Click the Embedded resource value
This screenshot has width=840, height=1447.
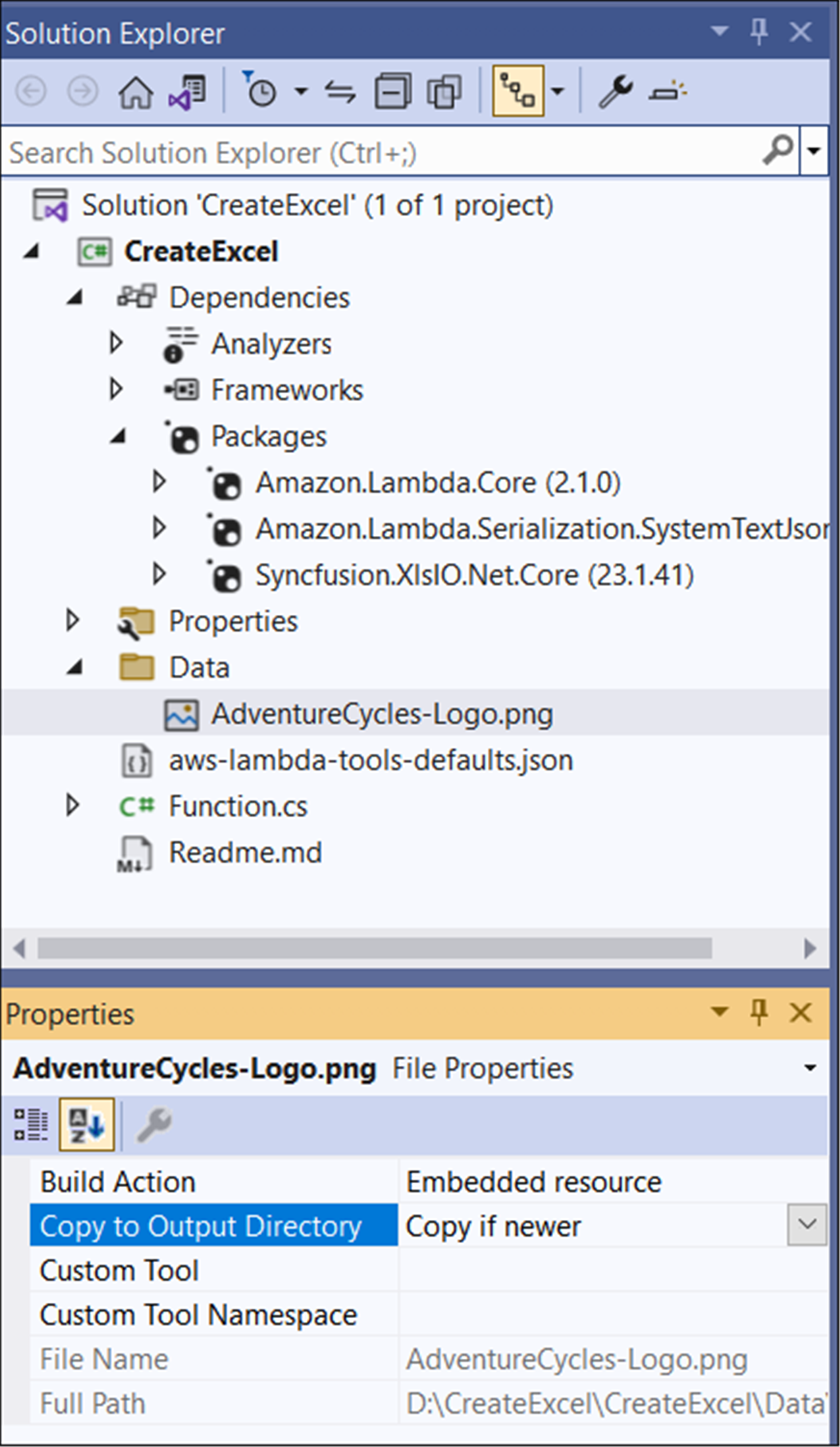coord(534,1182)
